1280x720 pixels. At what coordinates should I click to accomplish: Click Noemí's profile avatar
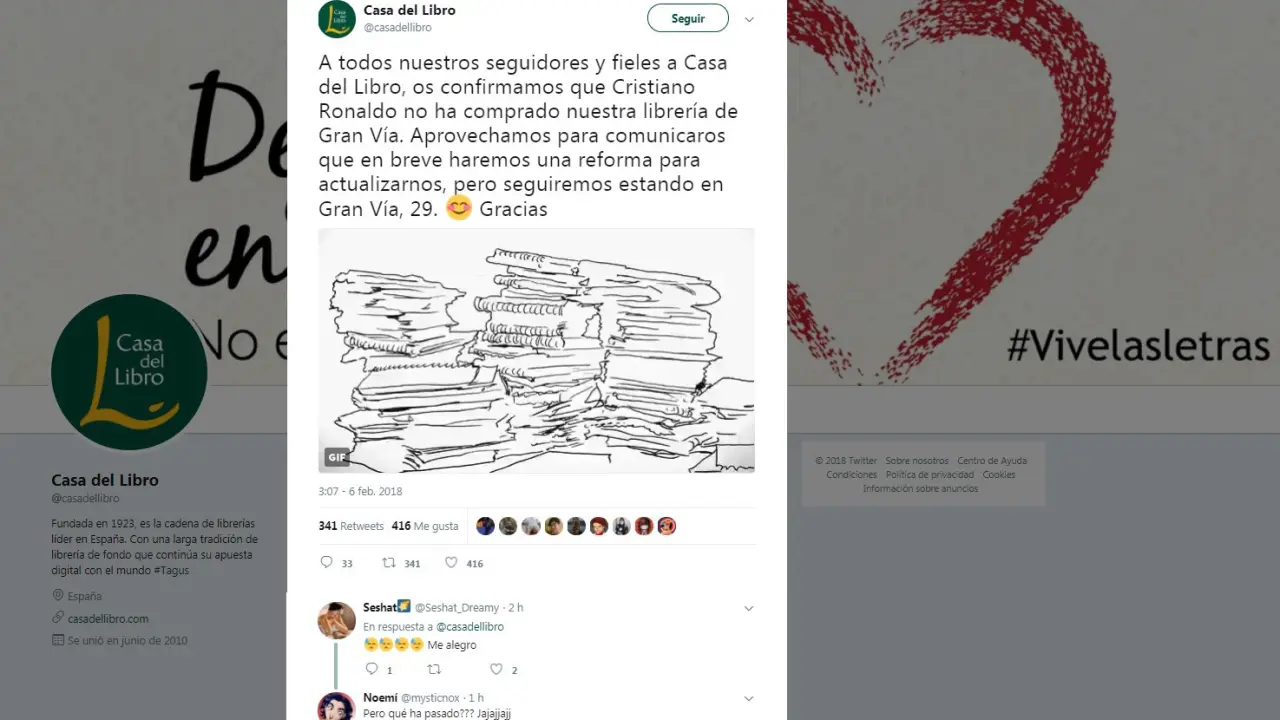click(337, 706)
